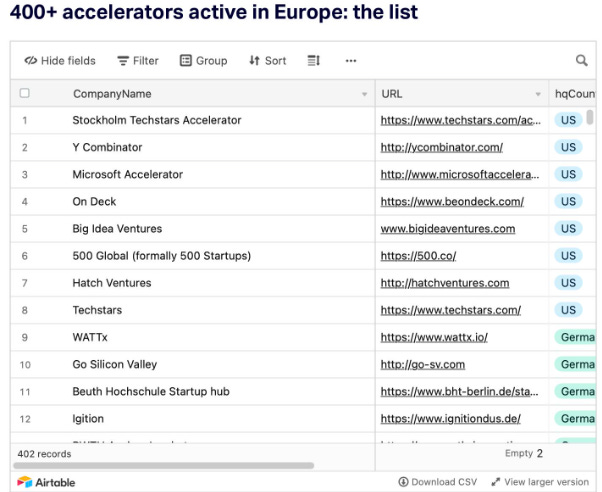The width and height of the screenshot is (602, 492).
Task: Open the Sort options
Action: point(268,61)
